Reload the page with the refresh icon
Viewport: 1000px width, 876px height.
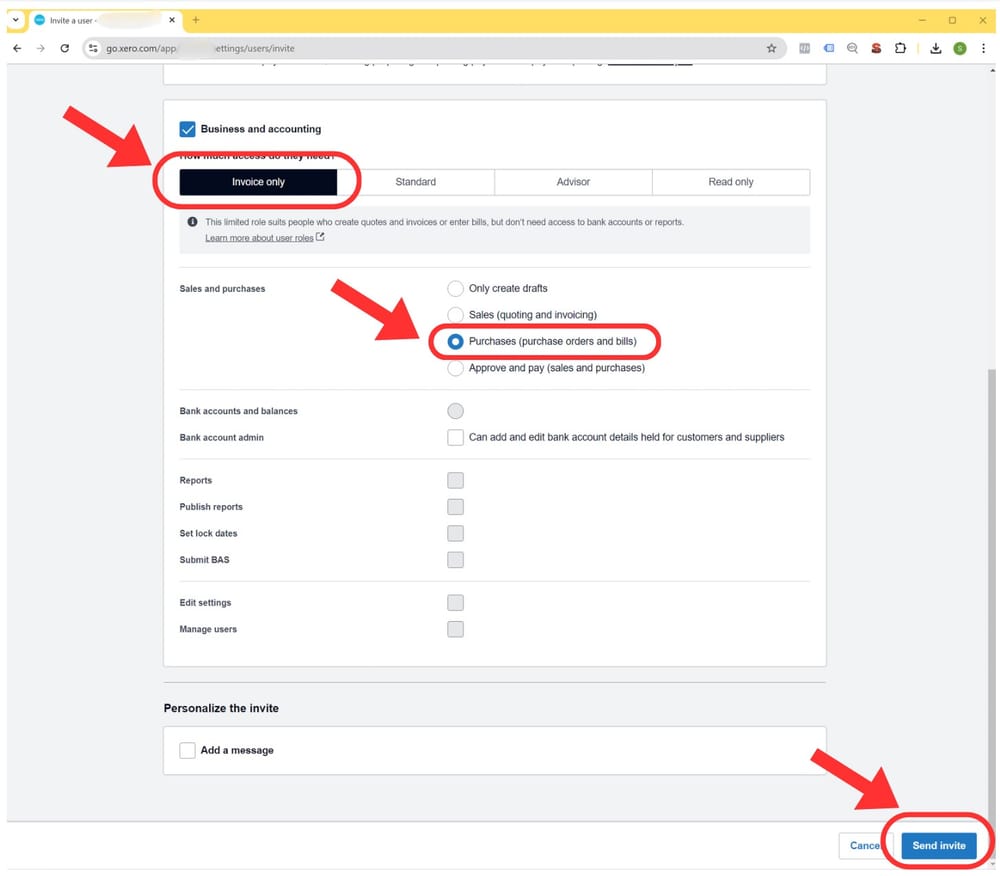tap(64, 47)
